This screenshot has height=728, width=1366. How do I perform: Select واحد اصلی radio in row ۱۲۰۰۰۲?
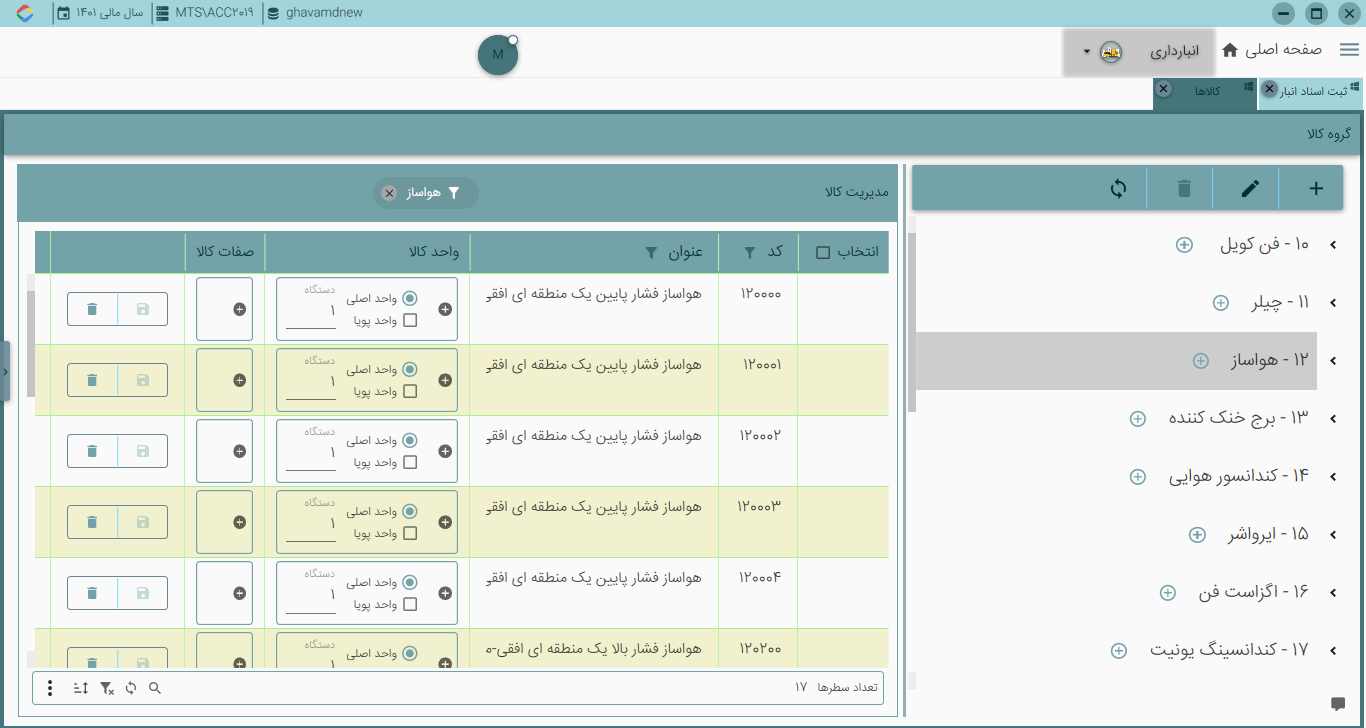tap(410, 441)
